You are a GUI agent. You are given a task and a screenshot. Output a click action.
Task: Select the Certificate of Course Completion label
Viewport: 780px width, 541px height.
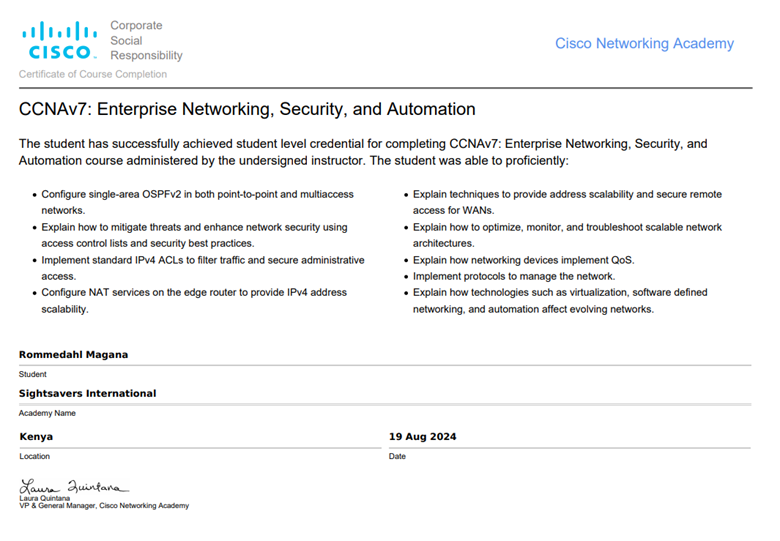tap(93, 74)
